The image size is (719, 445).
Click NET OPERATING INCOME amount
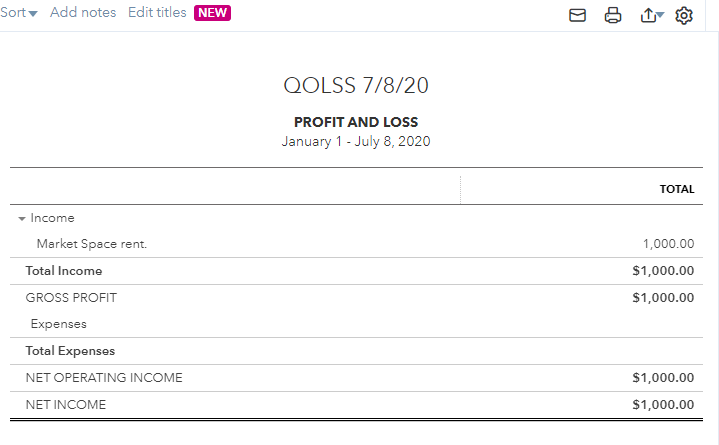(x=663, y=378)
